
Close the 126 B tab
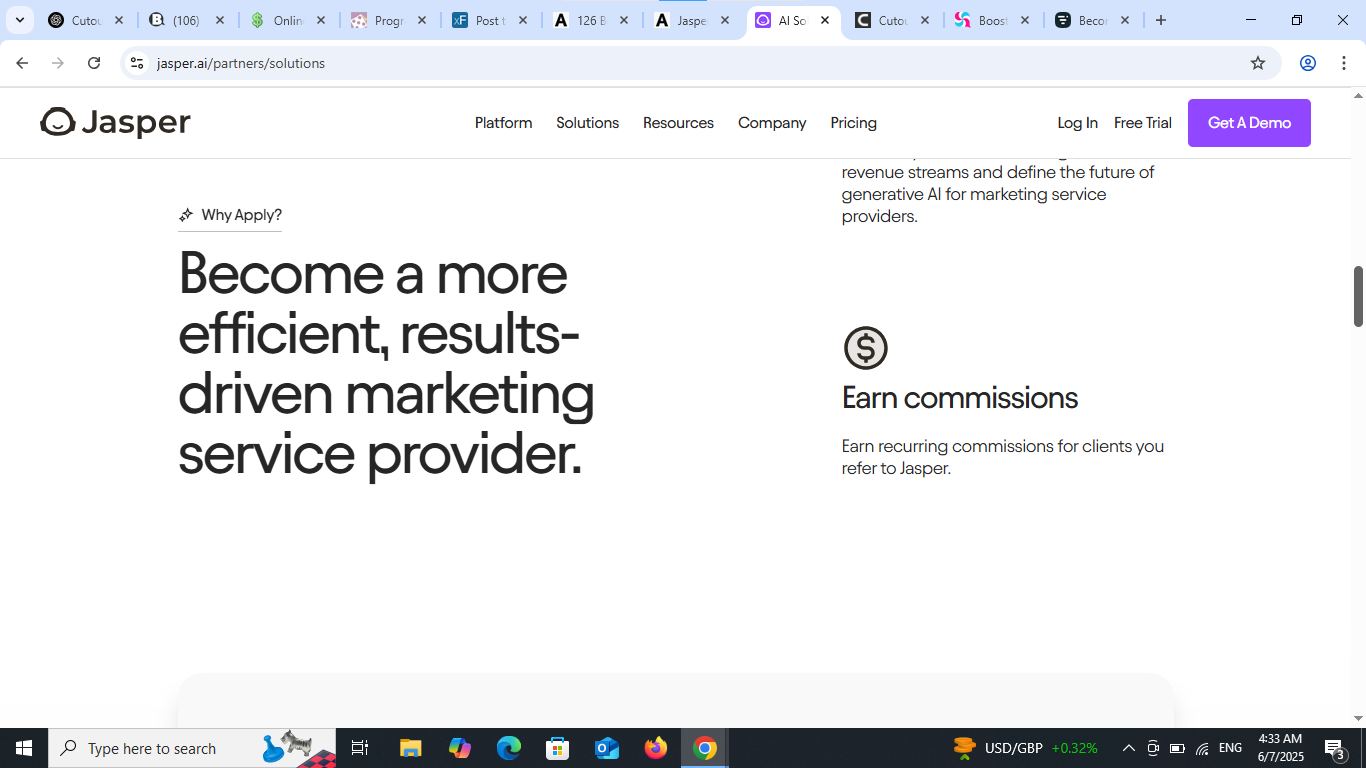624,20
